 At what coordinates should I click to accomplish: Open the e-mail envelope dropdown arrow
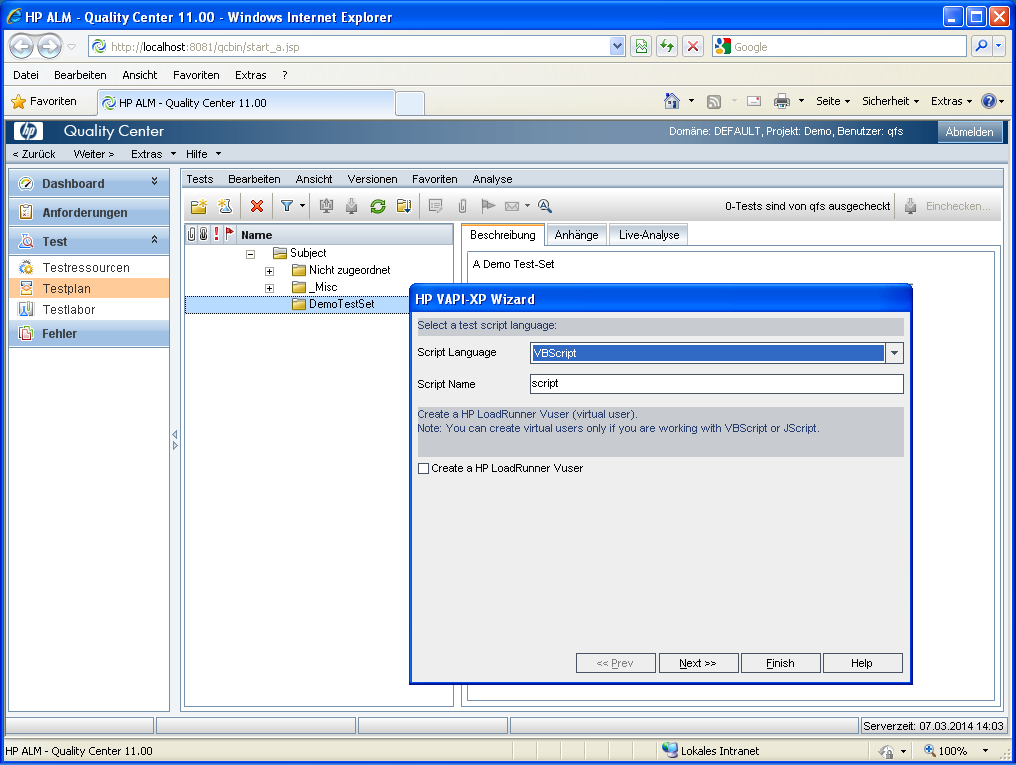tap(527, 206)
